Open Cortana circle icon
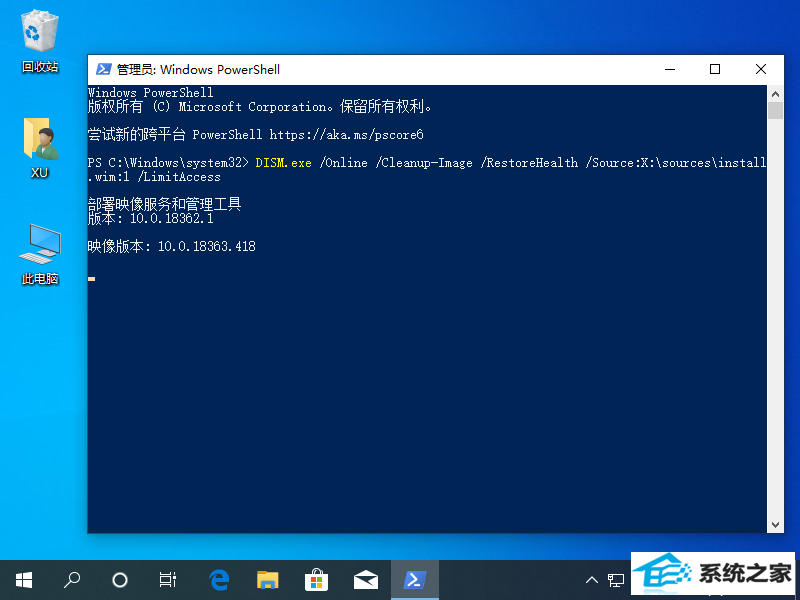The height and width of the screenshot is (600, 800). [119, 580]
